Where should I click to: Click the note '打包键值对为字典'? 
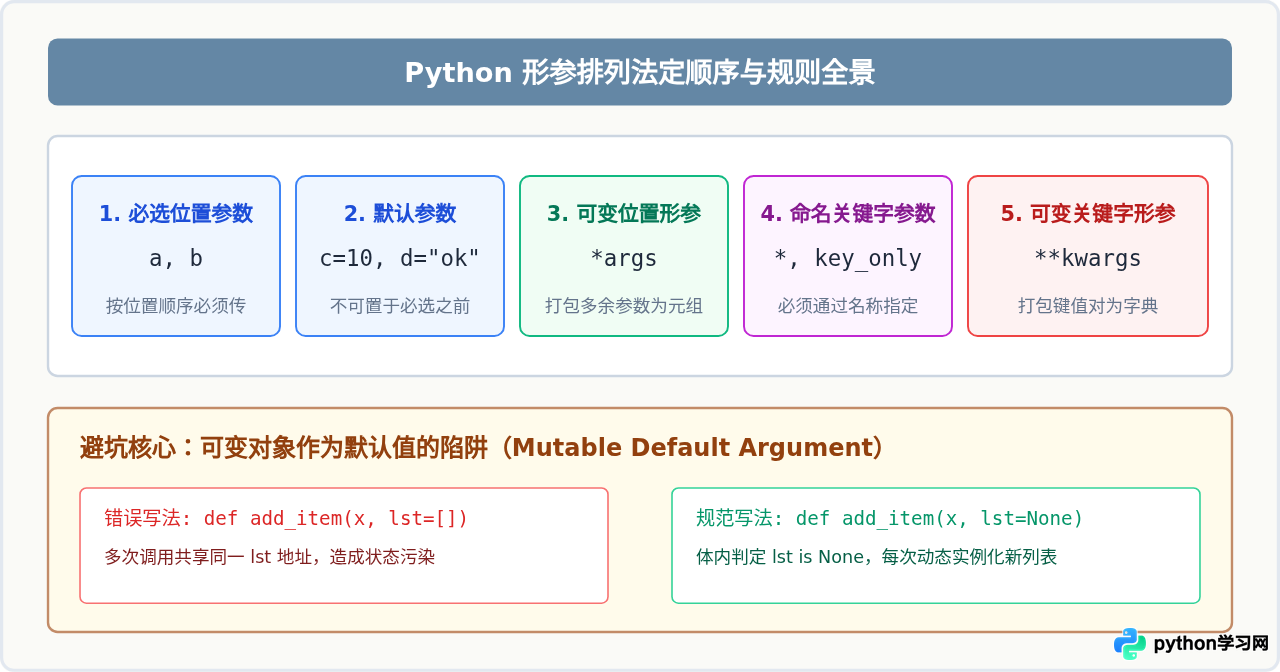[x=1088, y=305]
